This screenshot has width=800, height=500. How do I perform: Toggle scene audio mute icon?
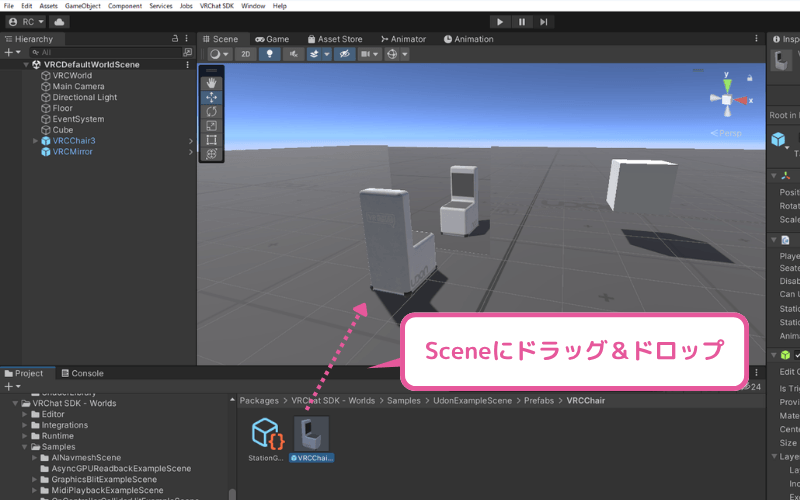293,54
